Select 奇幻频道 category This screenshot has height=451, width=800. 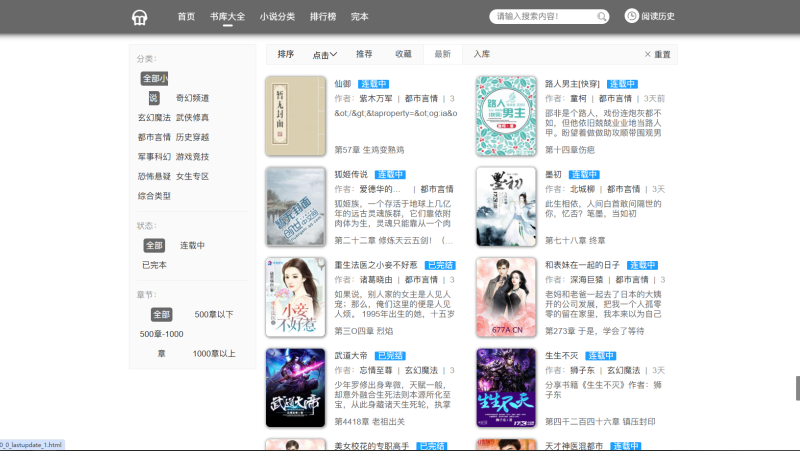coord(192,98)
